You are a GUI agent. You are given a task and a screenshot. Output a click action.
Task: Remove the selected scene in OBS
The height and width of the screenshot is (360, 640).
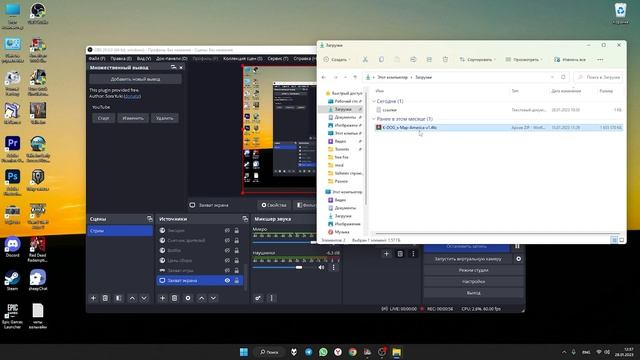(x=105, y=298)
